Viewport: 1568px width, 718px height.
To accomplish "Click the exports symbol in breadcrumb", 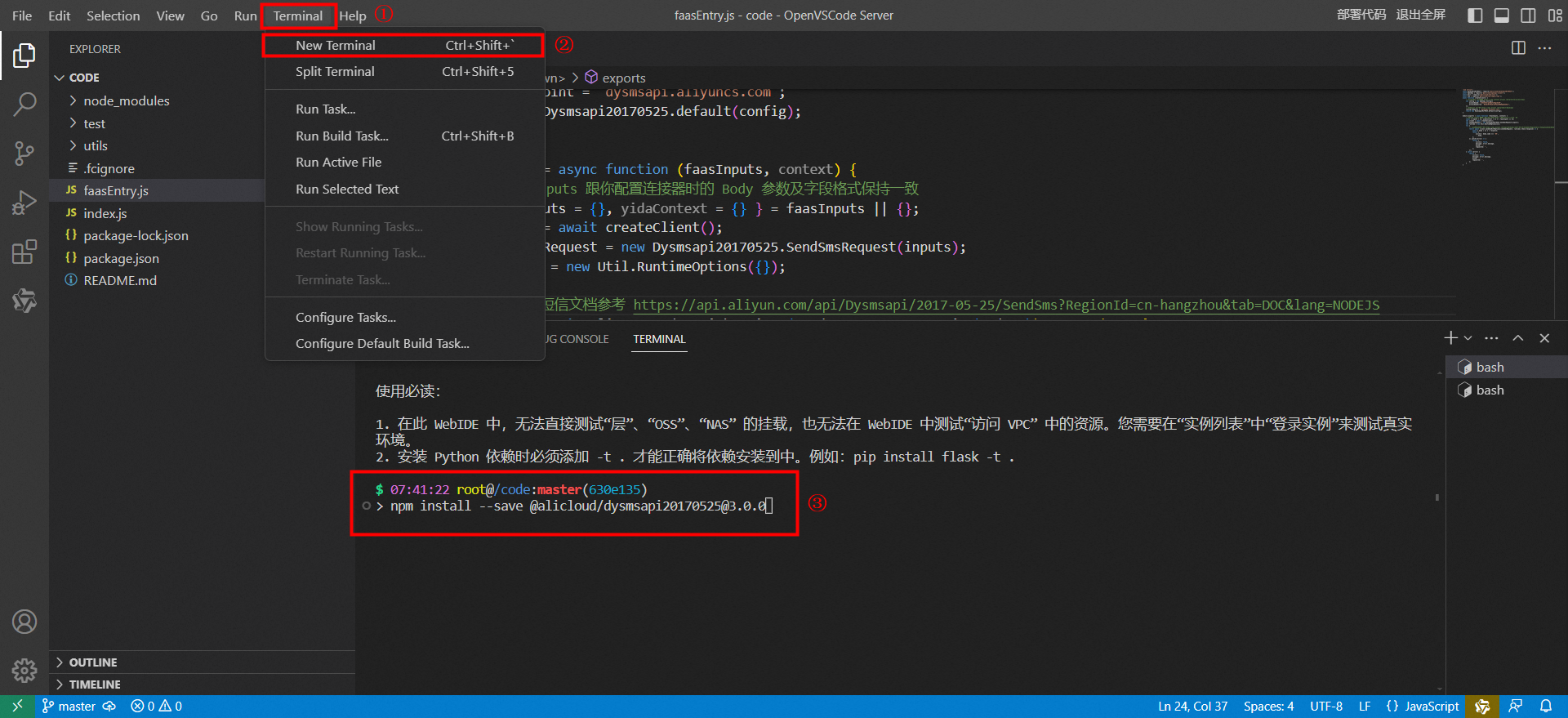I will [x=624, y=78].
